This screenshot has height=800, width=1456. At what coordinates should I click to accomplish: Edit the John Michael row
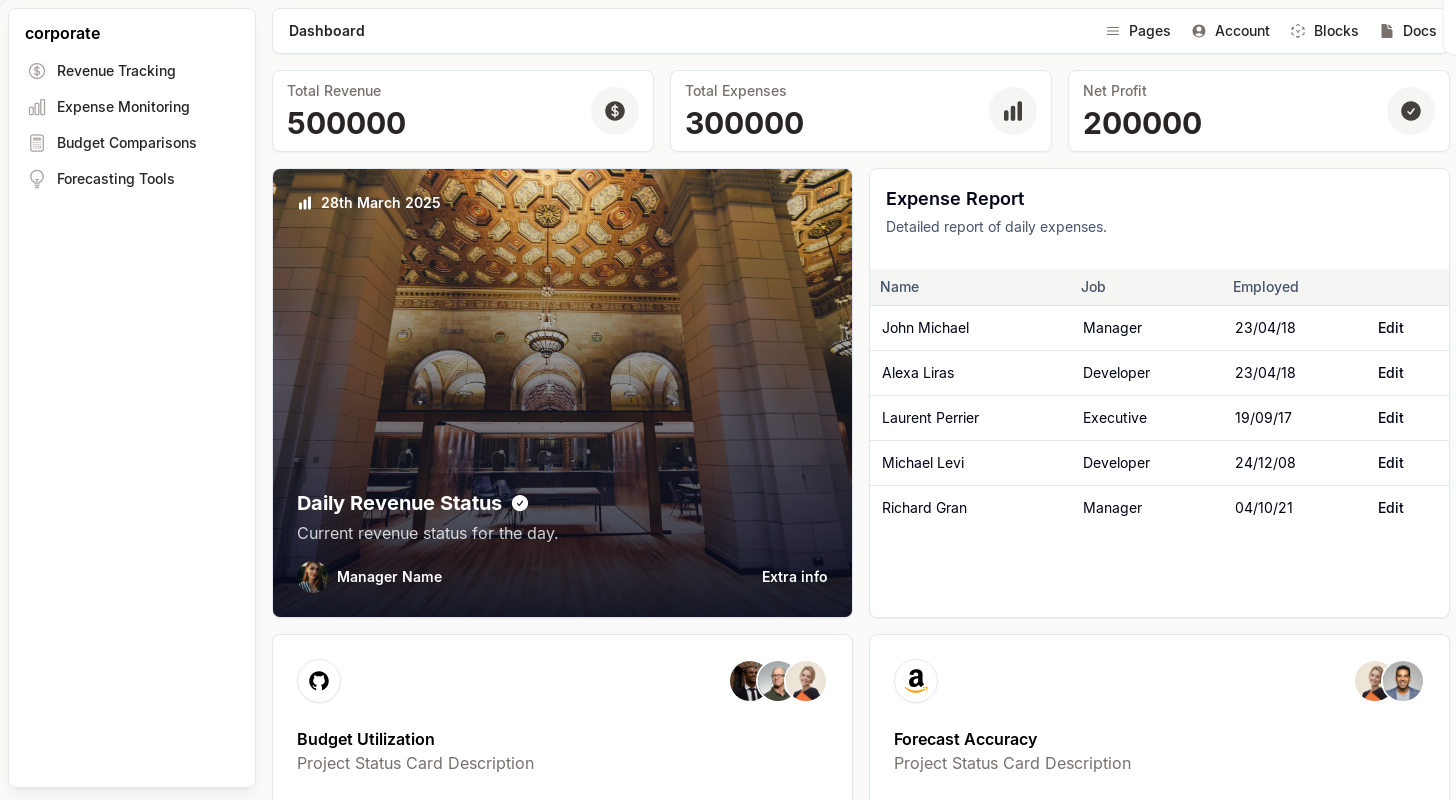tap(1390, 328)
